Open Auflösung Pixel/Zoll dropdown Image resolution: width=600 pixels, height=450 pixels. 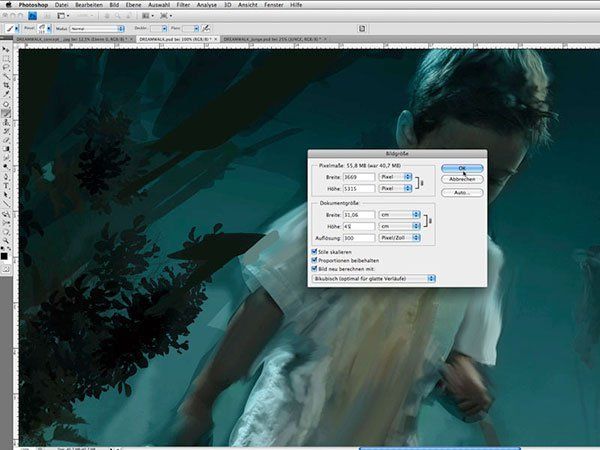click(x=399, y=238)
